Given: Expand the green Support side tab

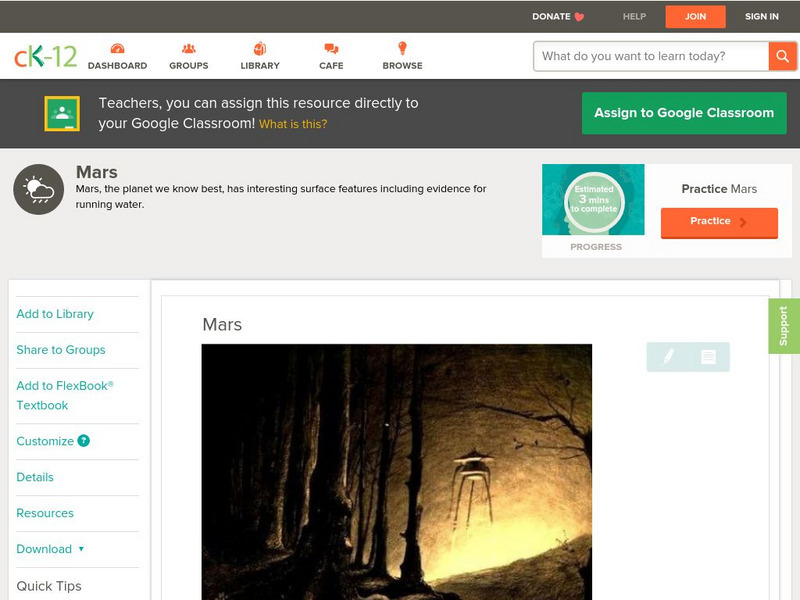Looking at the screenshot, I should 785,324.
